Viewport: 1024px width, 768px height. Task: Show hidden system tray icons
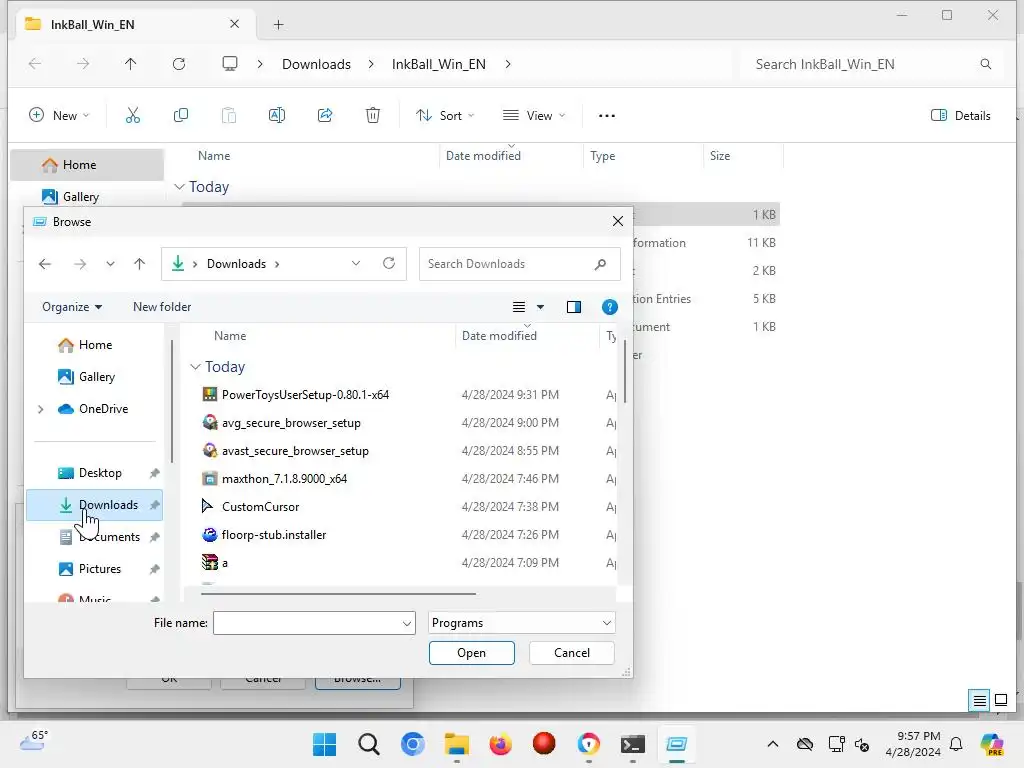point(773,744)
